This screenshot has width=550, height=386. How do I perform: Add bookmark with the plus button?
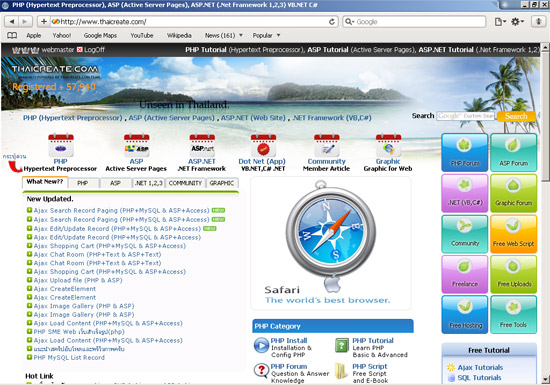(x=43, y=21)
